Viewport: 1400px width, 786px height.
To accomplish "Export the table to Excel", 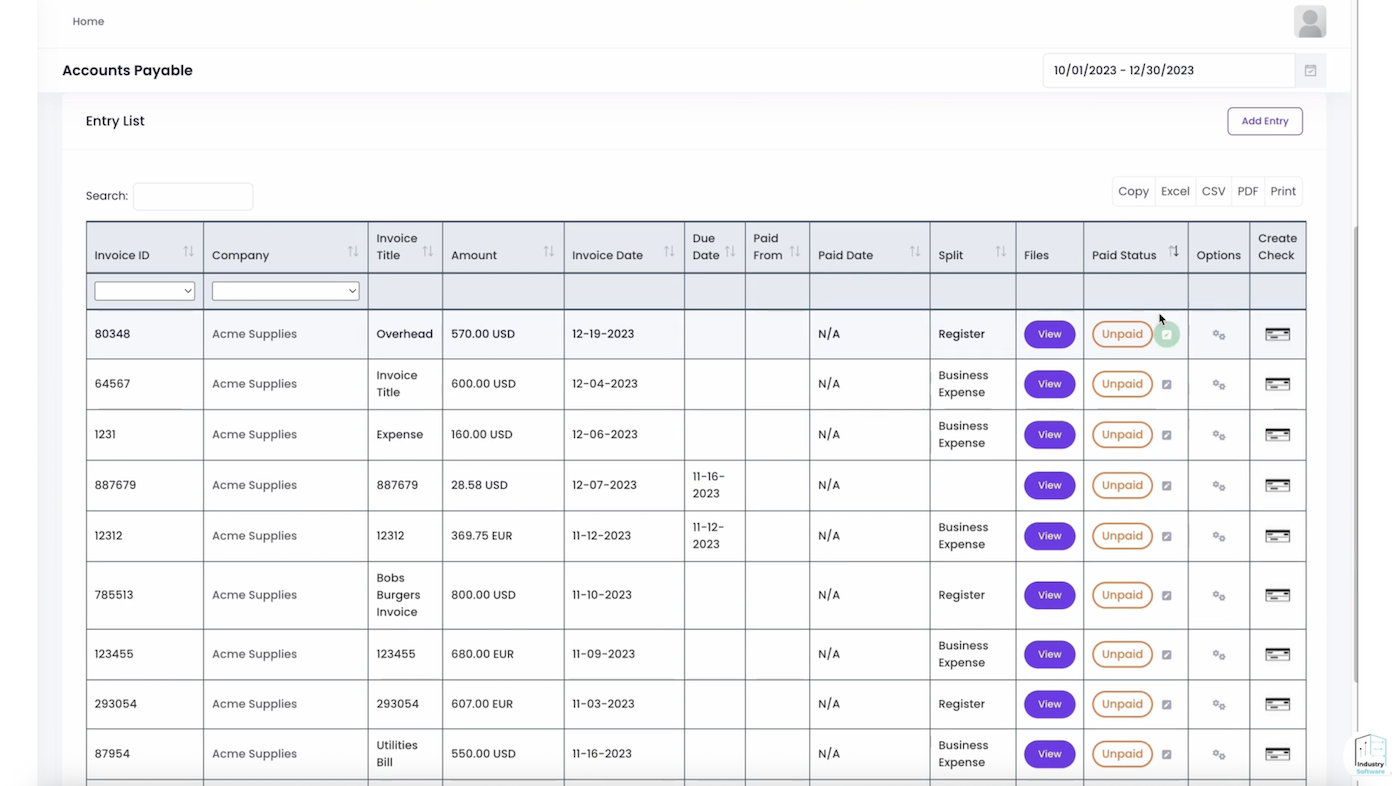I will (x=1174, y=191).
